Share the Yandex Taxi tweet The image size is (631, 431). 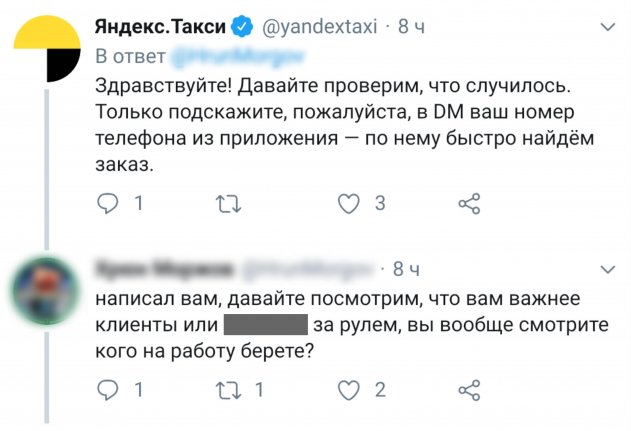(x=469, y=204)
